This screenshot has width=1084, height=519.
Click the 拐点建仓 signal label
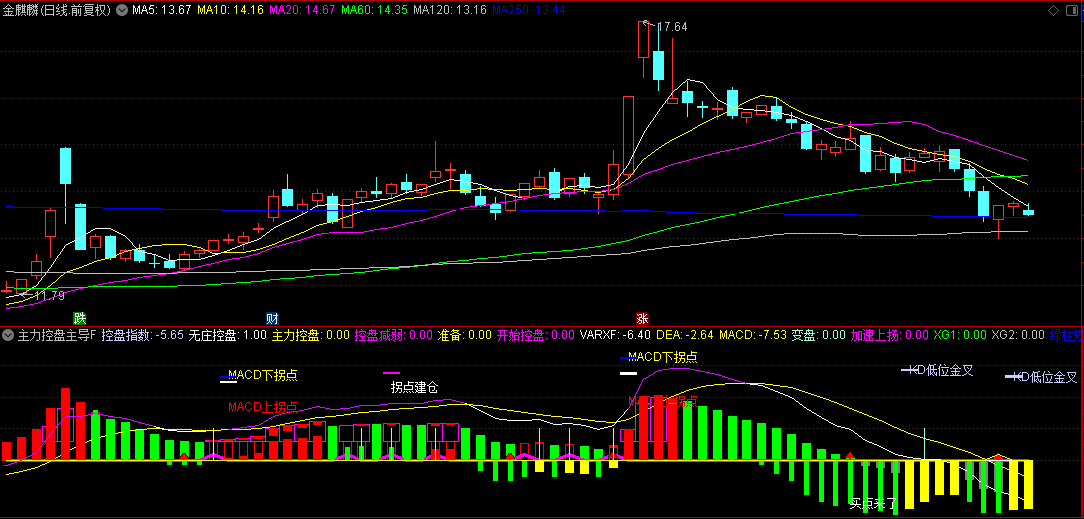tap(414, 387)
